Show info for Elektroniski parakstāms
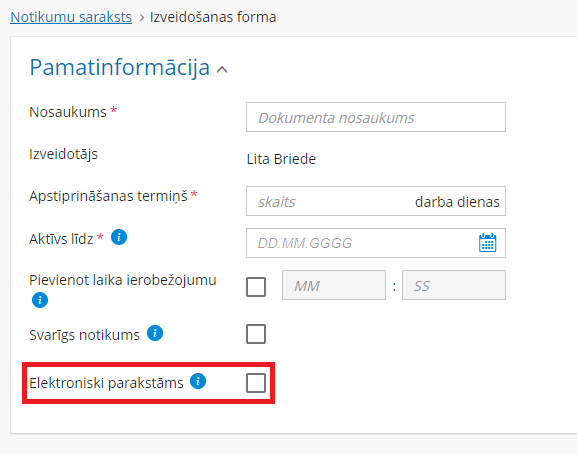577x454 pixels. click(x=198, y=381)
